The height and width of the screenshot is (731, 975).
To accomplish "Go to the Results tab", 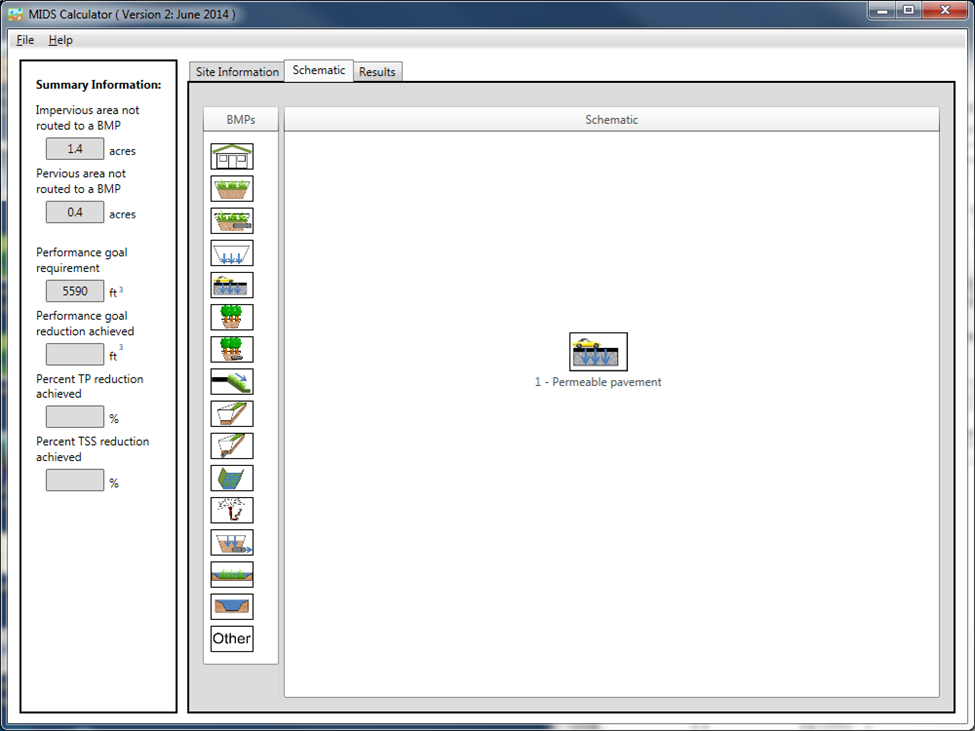I will [377, 72].
